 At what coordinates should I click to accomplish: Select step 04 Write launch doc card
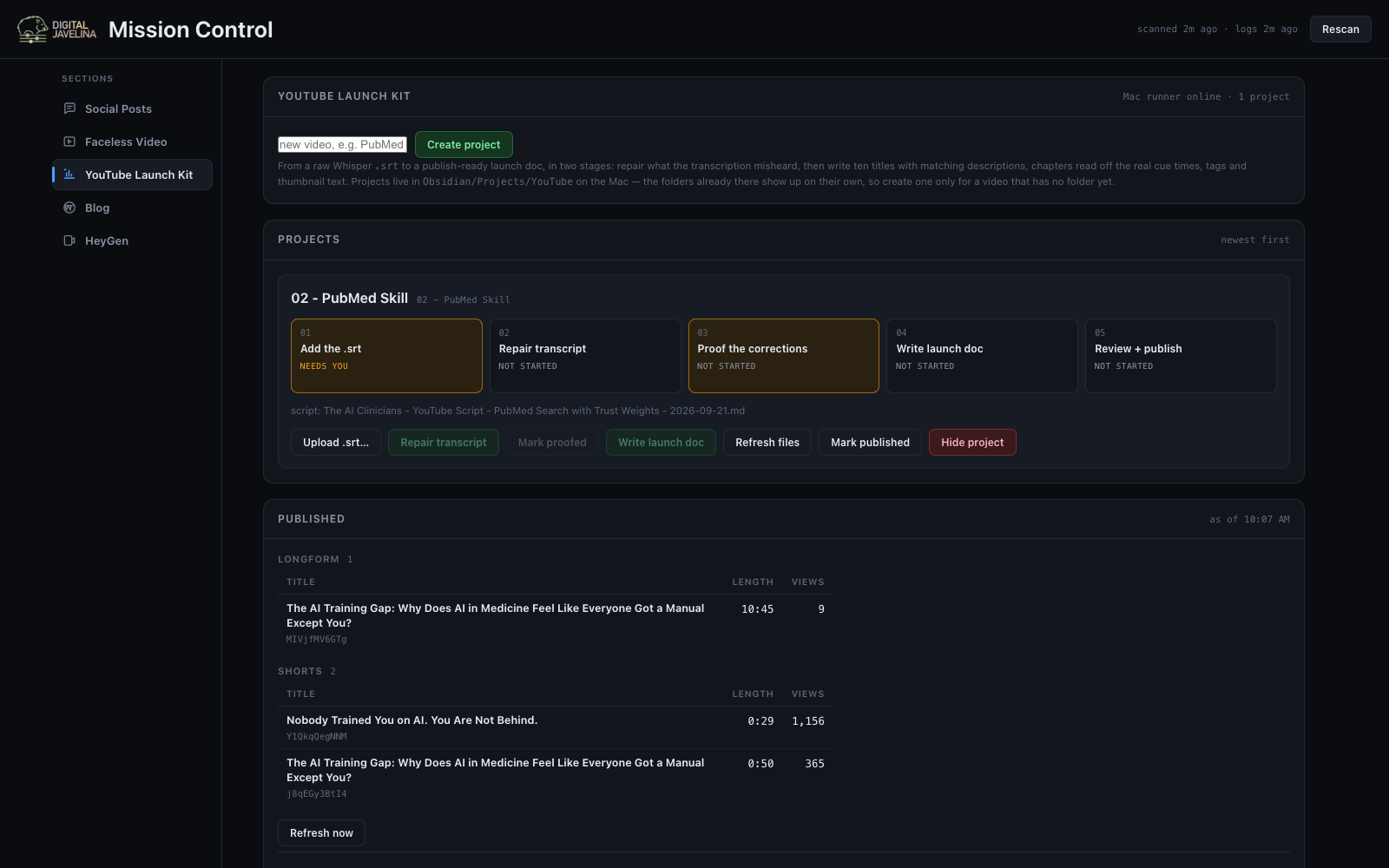[x=982, y=356]
